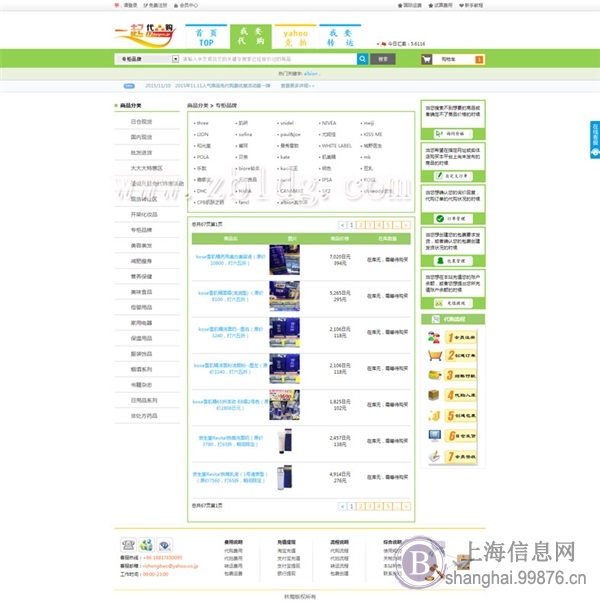Select the brand 'NIVEA' link
Image resolution: width=600 pixels, height=603 pixels.
pos(328,123)
